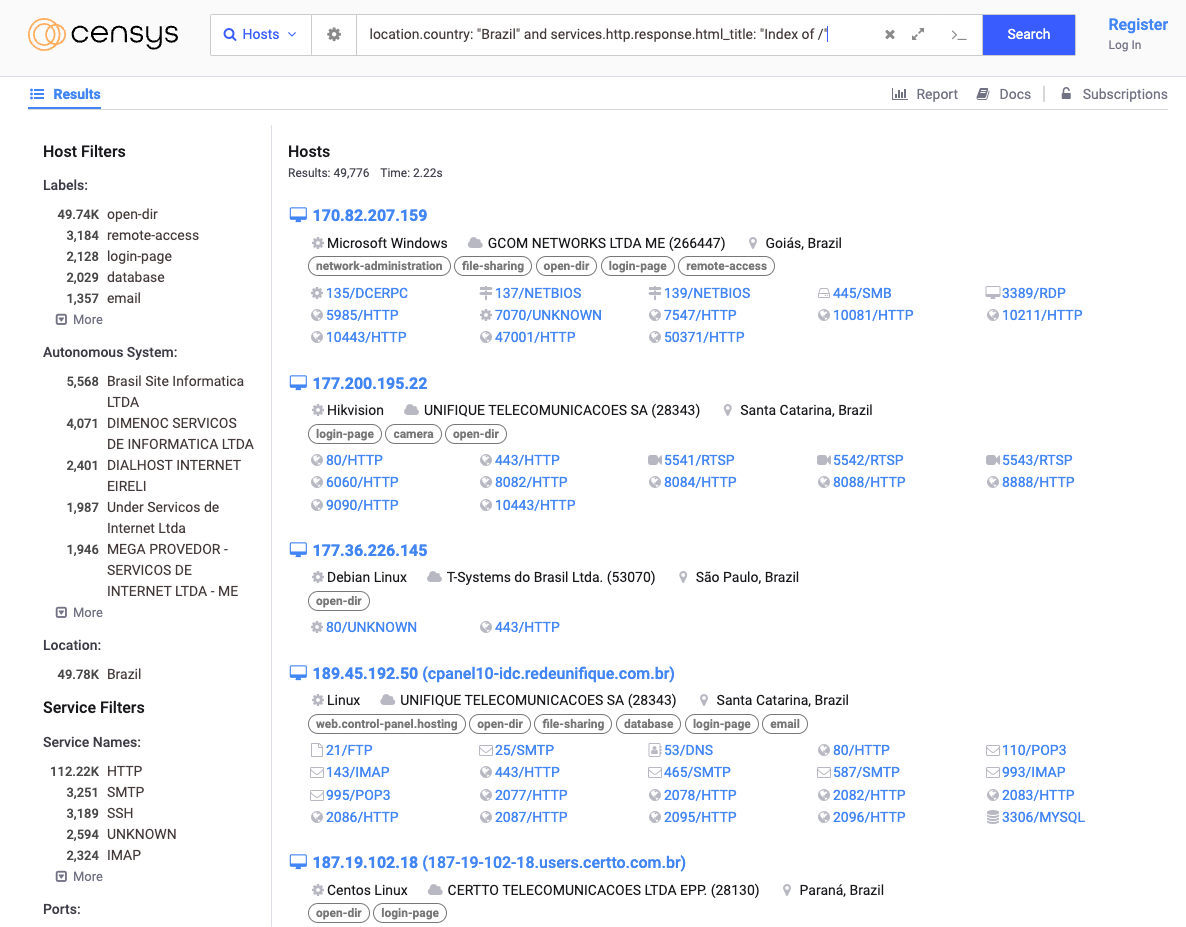Open the Hosts search type dropdown
The width and height of the screenshot is (1186, 927).
pos(260,34)
